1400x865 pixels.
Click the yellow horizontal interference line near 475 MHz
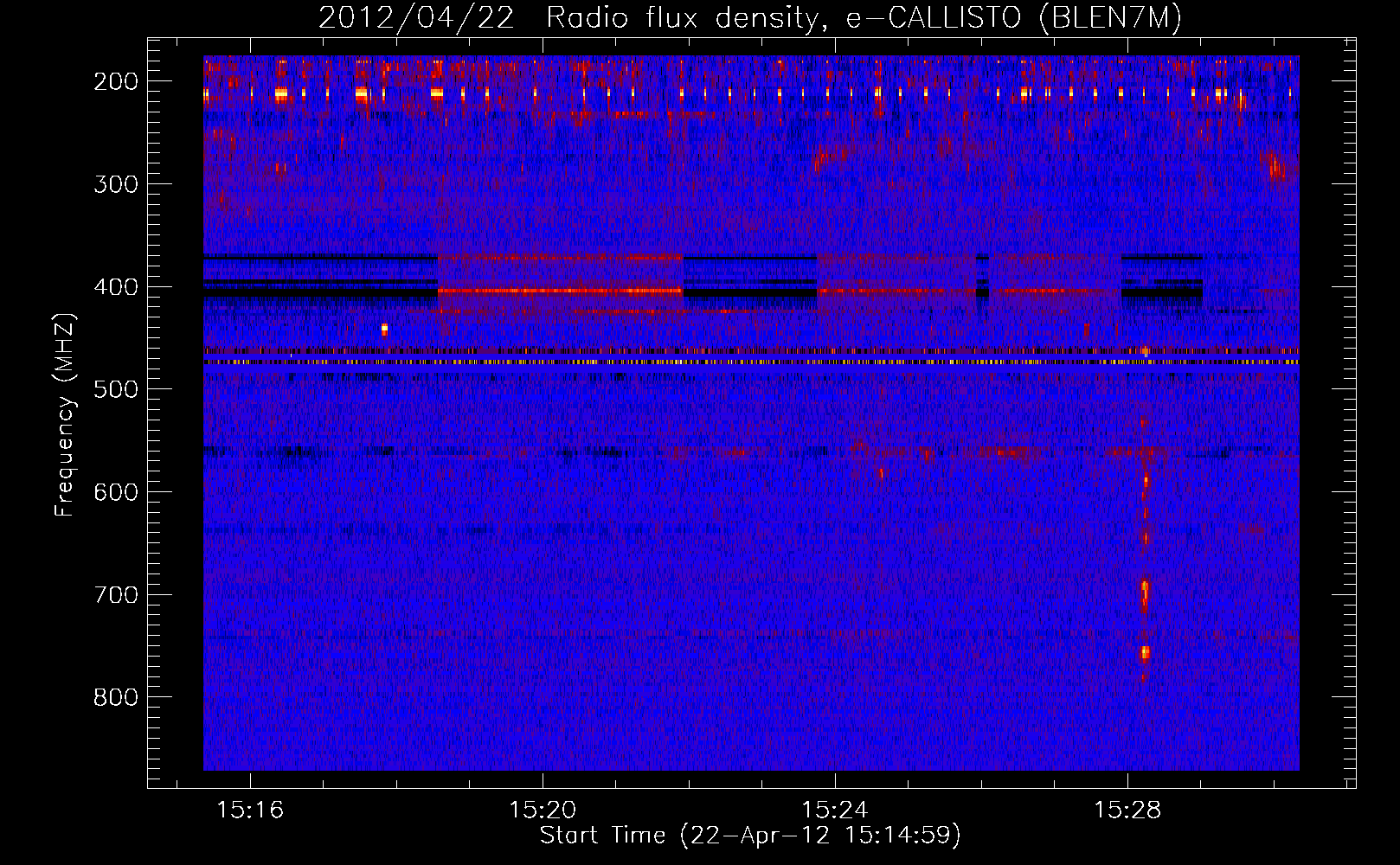click(751, 362)
